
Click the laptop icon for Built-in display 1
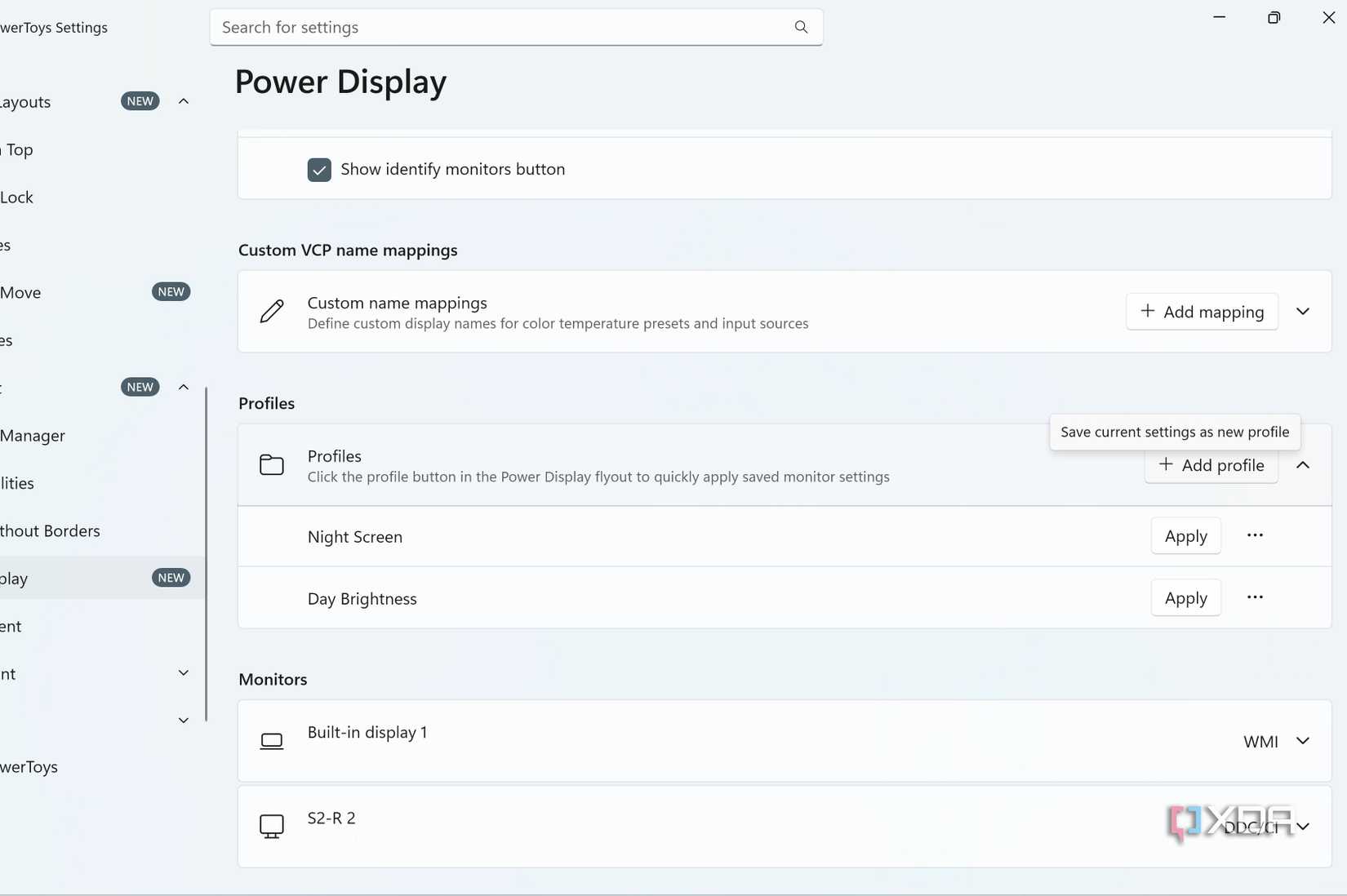pos(272,741)
